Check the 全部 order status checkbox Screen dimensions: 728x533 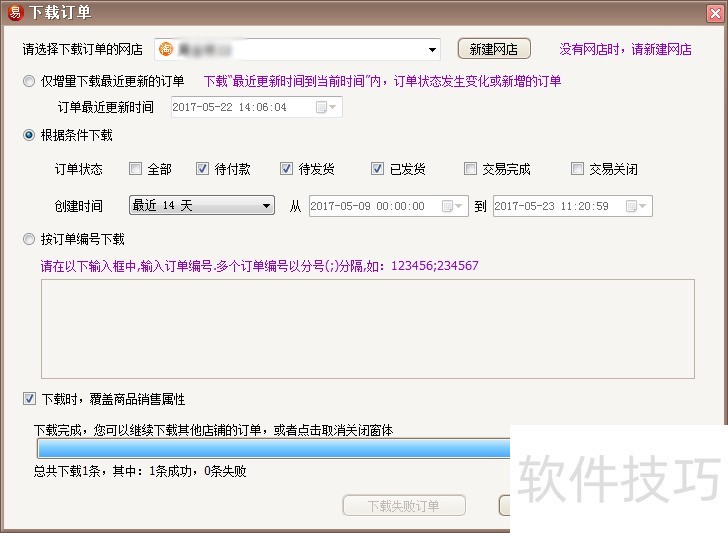click(135, 169)
